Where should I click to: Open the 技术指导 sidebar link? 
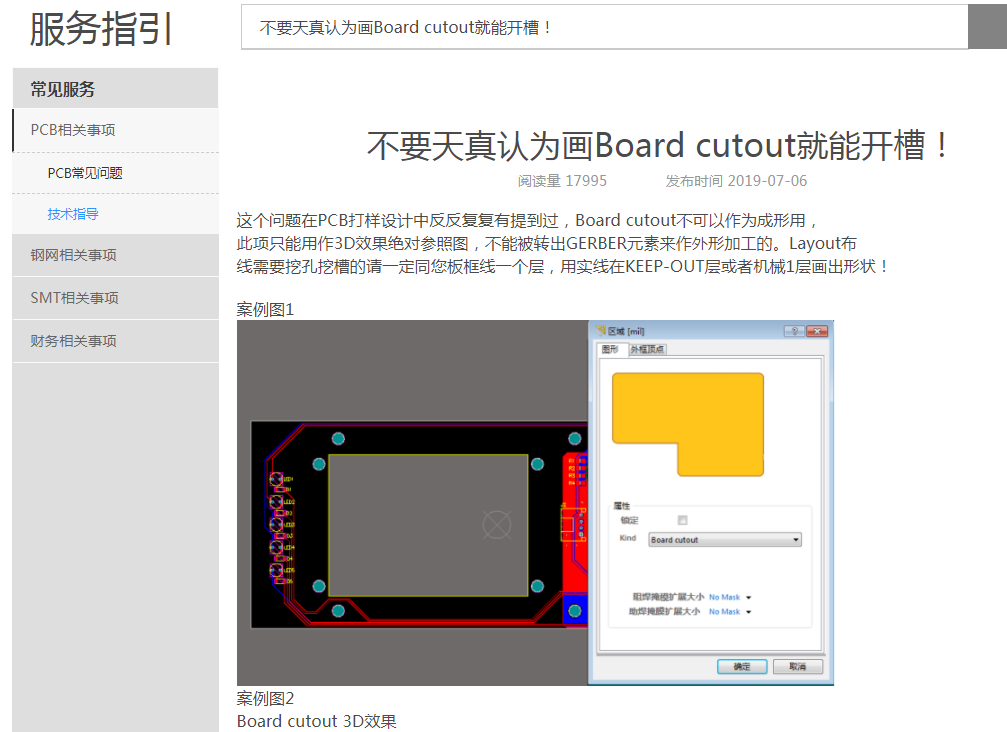coord(73,214)
